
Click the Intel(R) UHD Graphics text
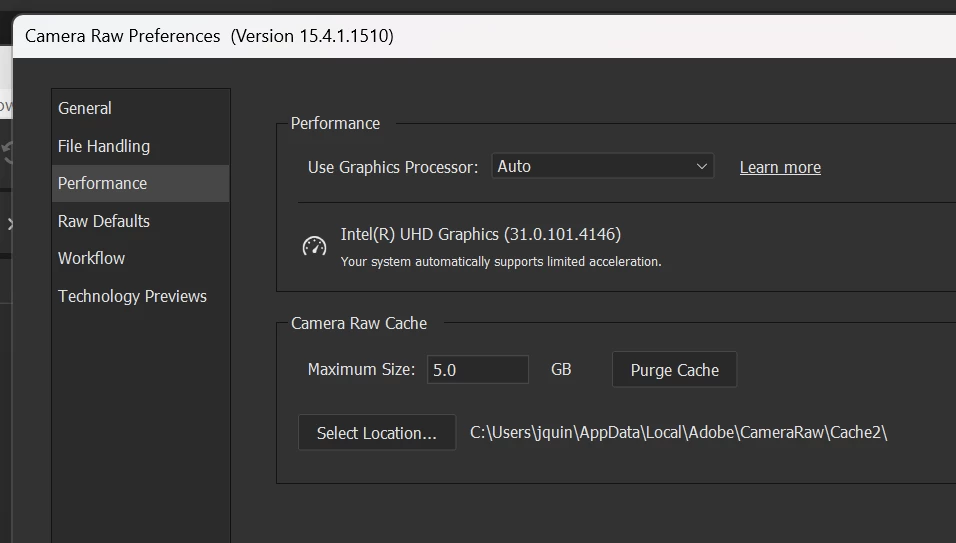tap(480, 235)
